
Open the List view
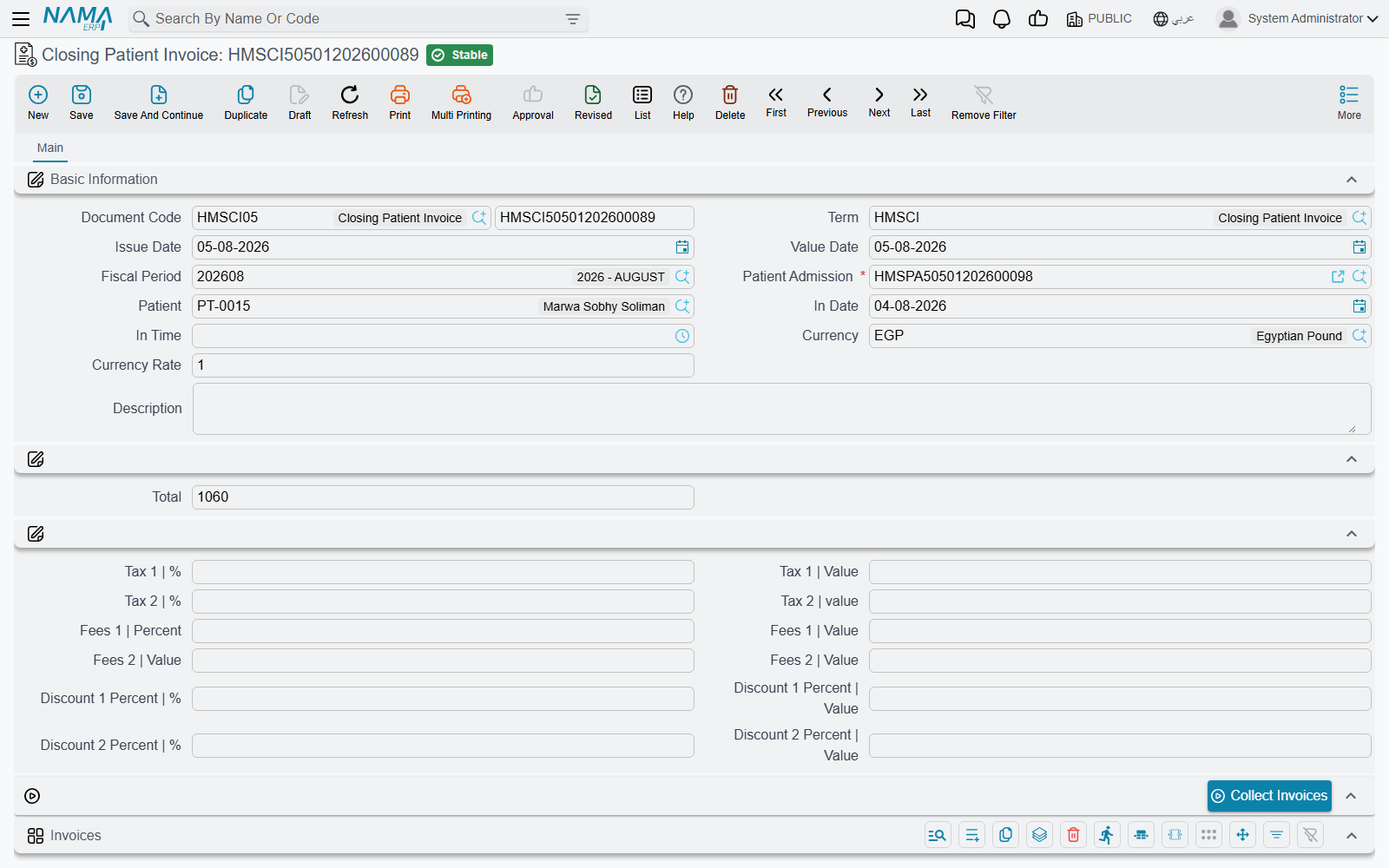642,95
